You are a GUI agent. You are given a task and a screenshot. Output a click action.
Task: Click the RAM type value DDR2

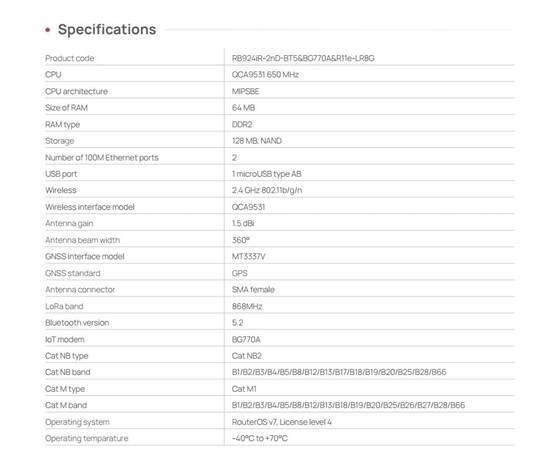tap(242, 125)
